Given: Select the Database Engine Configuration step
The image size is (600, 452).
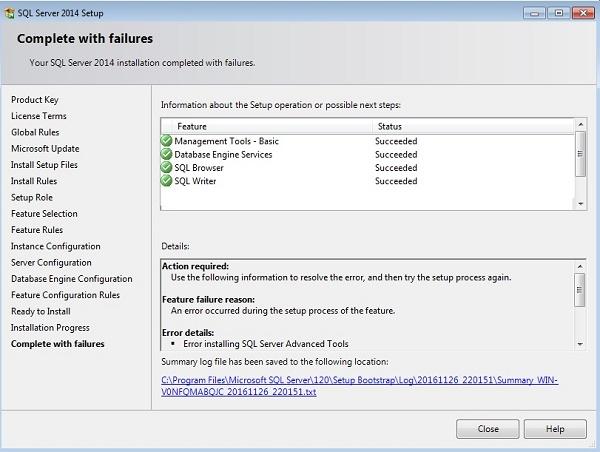Looking at the screenshot, I should [71, 279].
